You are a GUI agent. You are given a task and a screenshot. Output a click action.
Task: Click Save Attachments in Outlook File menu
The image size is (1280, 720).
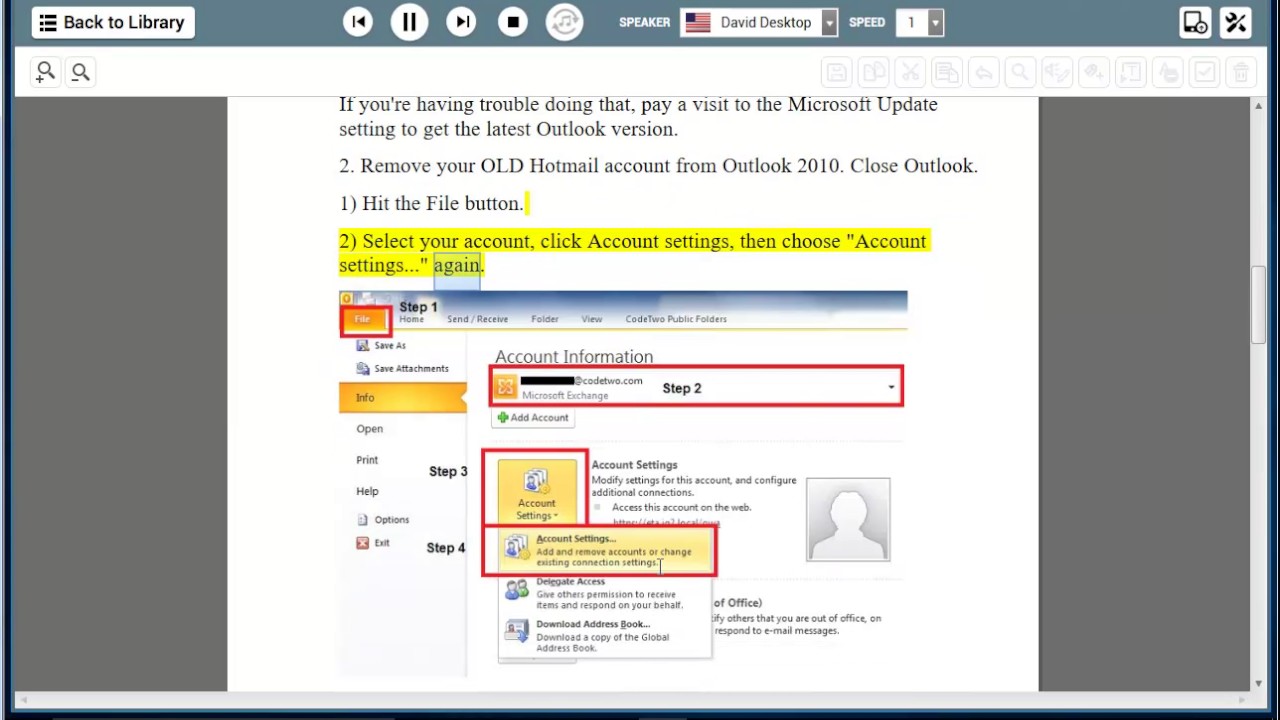coord(402,368)
